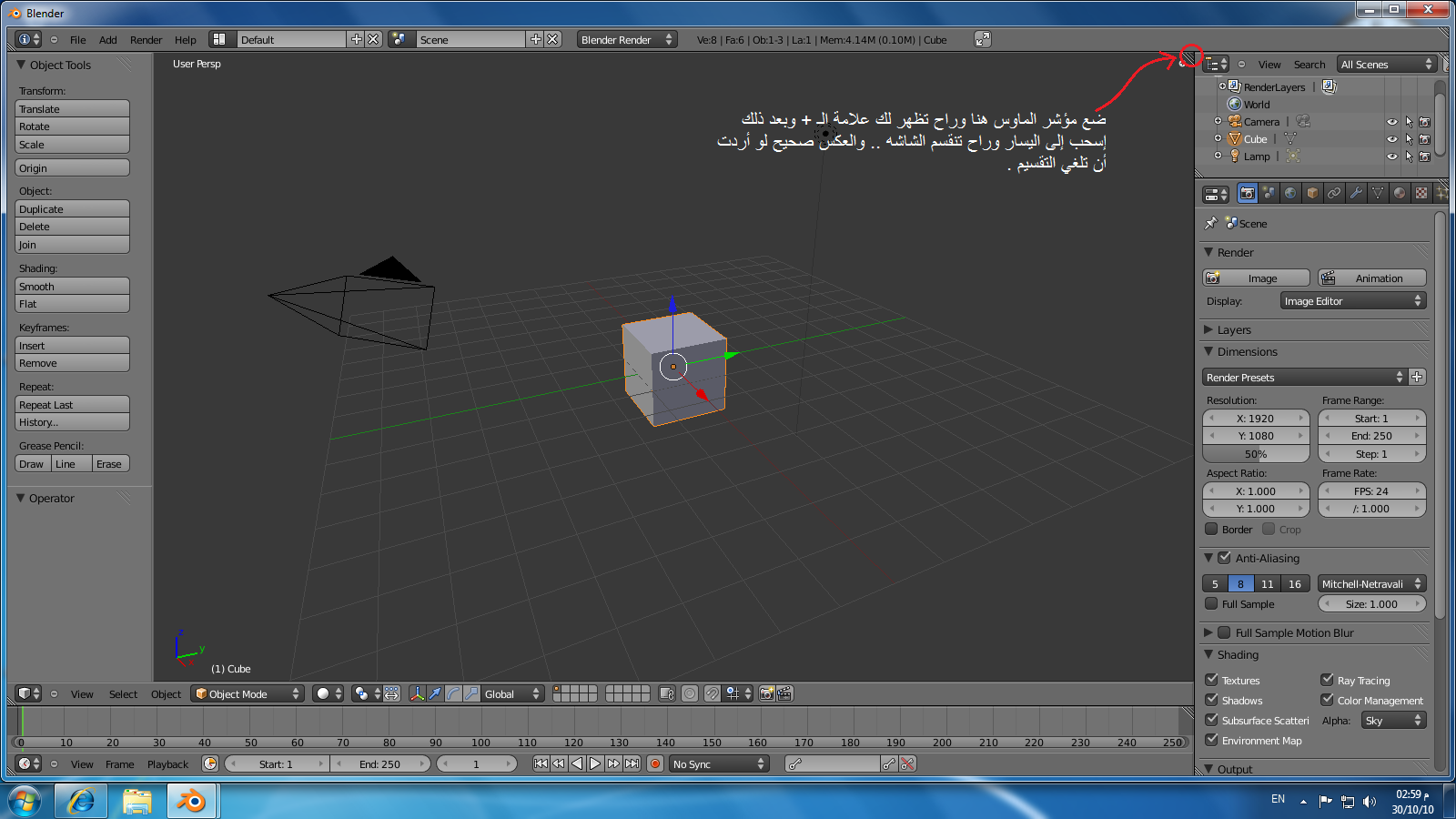Image resolution: width=1456 pixels, height=819 pixels.
Task: Open the Material properties tab sphere icon
Action: click(1400, 193)
